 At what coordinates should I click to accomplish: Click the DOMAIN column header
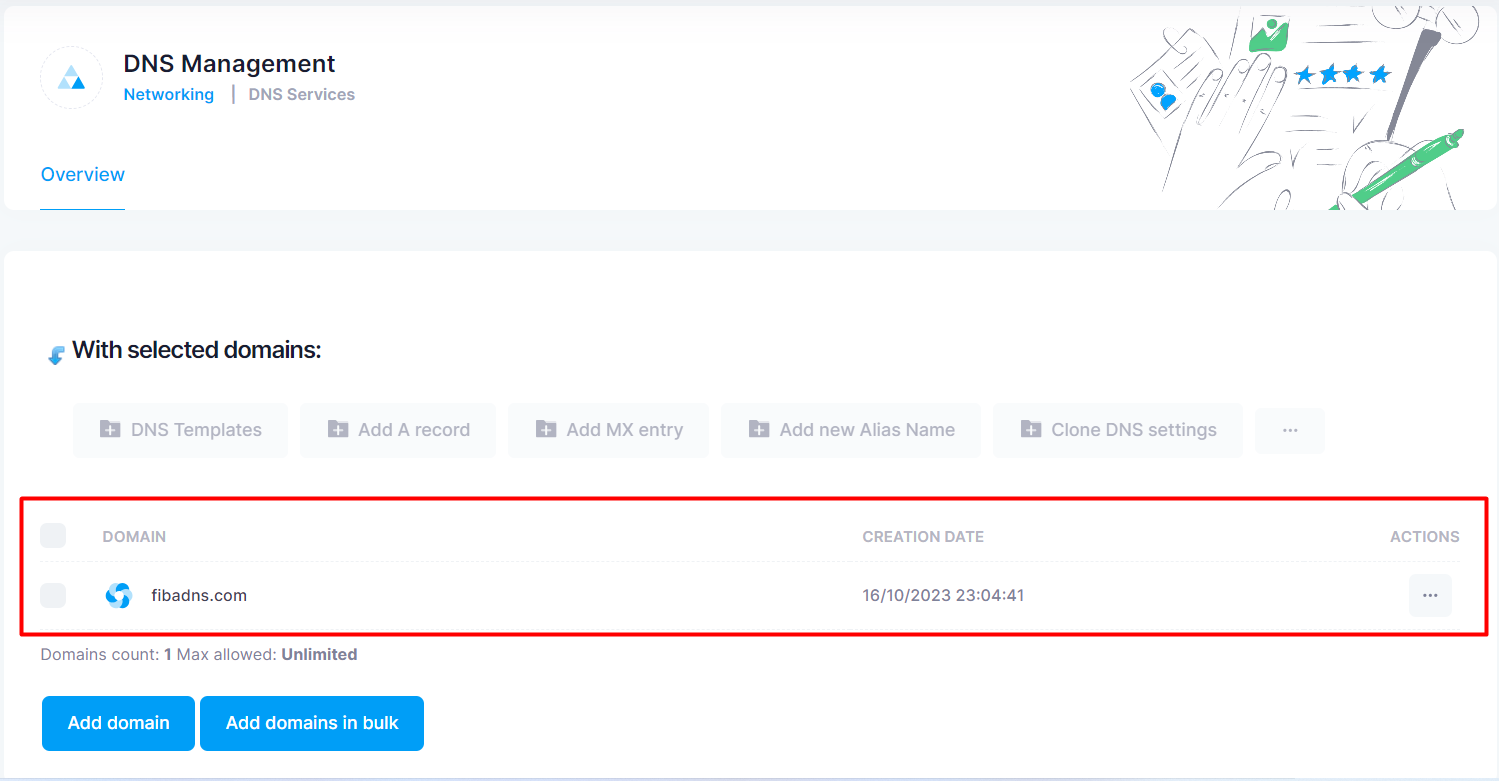click(x=134, y=537)
